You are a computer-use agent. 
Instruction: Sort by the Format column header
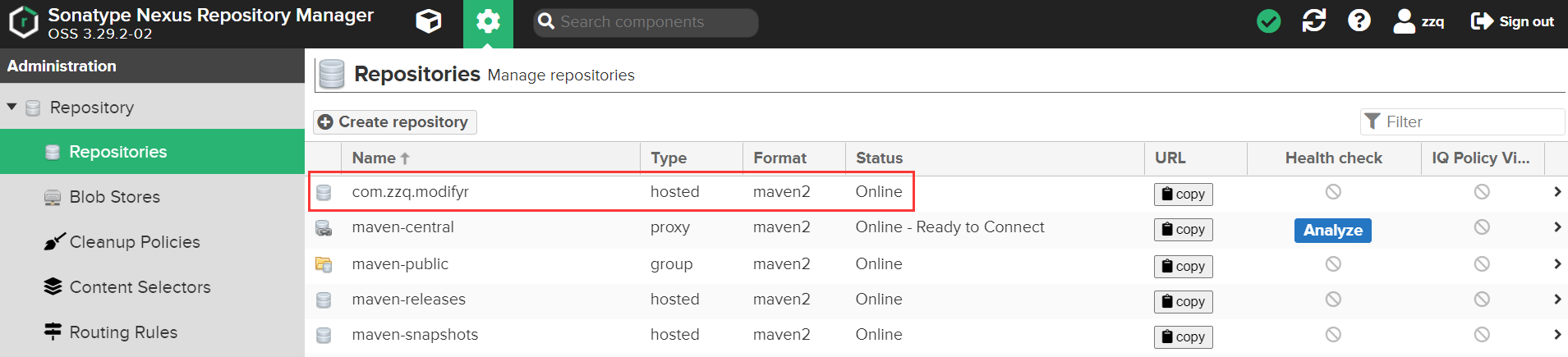[x=794, y=158]
